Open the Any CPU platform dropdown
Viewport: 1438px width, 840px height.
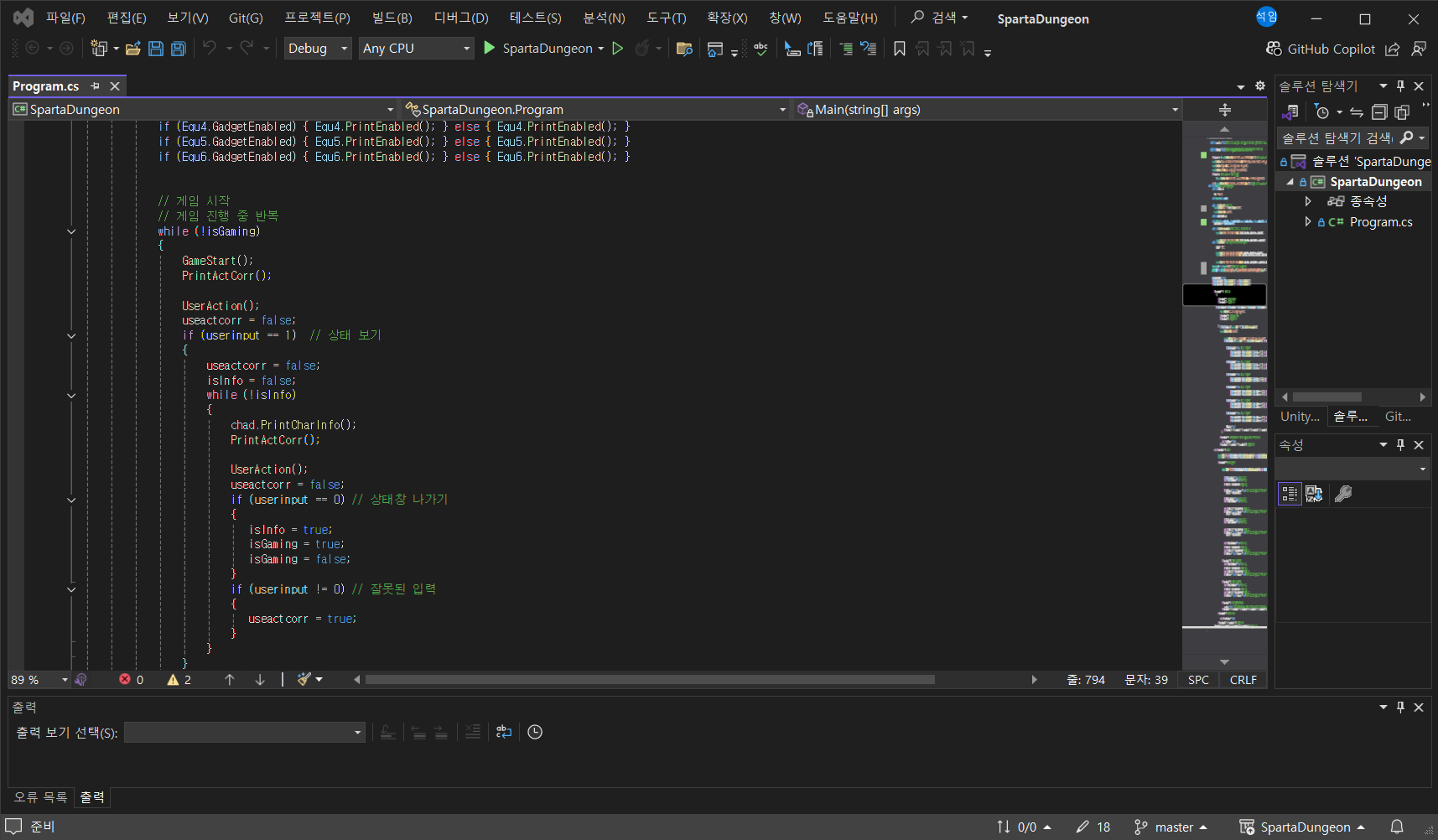click(417, 49)
